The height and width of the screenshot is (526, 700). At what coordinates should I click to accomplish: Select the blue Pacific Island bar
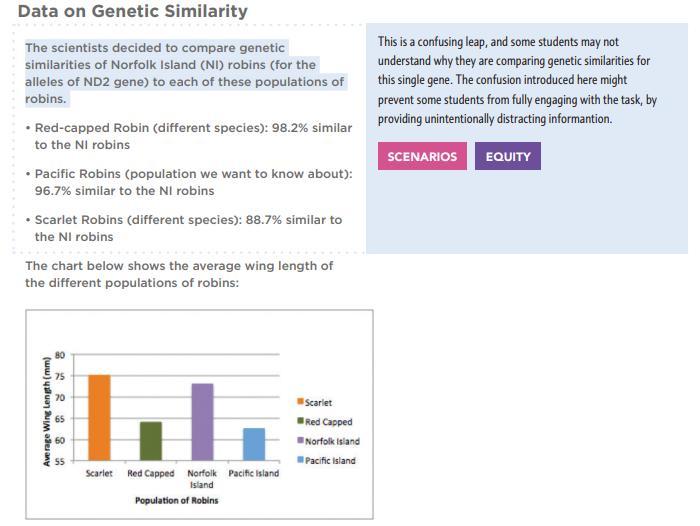[x=254, y=445]
